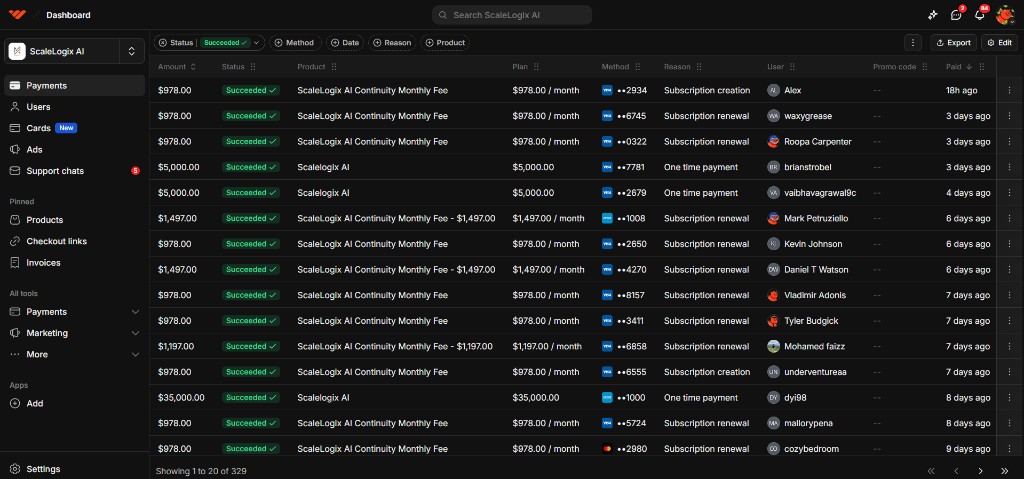Click the Product column drag handle
This screenshot has width=1024, height=479.
(334, 67)
